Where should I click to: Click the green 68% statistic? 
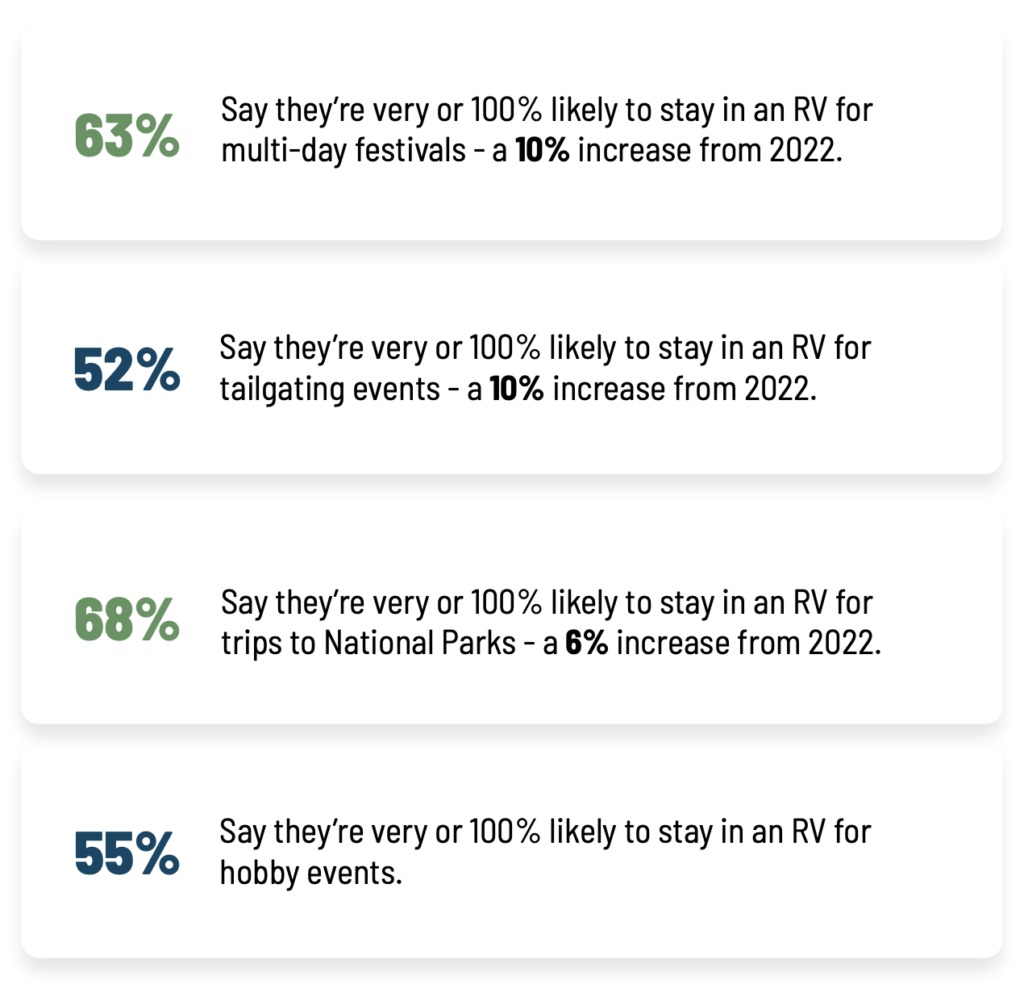coord(127,619)
